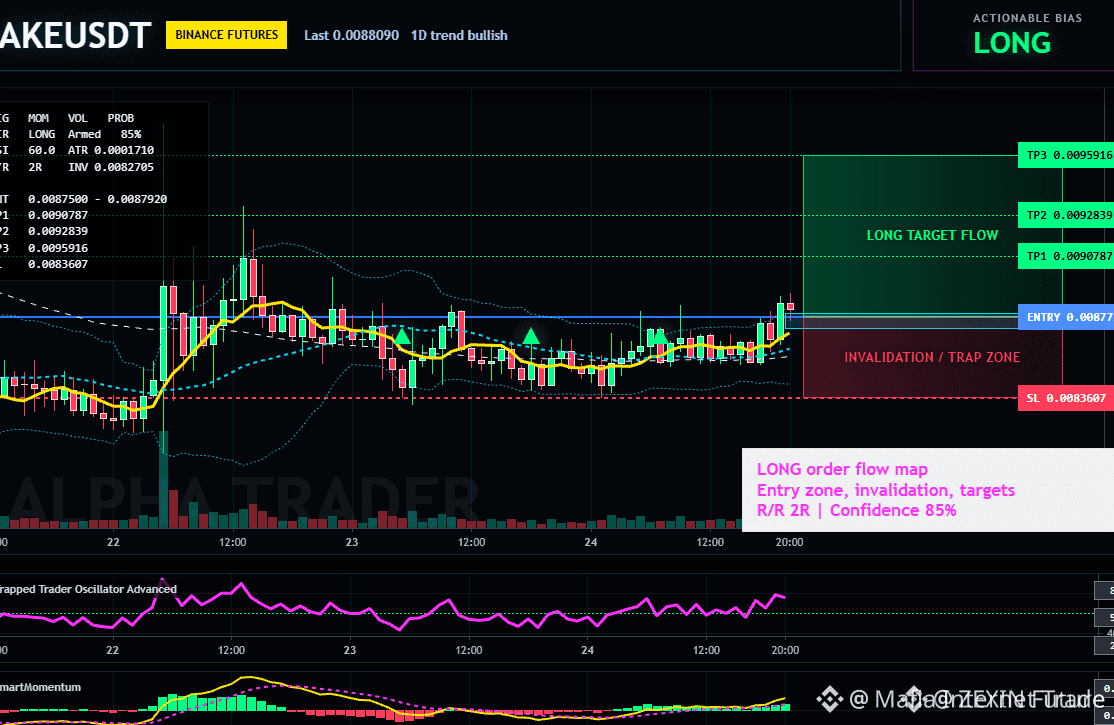Screen dimensions: 1114x725
Task: Click the blue ENTRY price label
Action: 1066,317
